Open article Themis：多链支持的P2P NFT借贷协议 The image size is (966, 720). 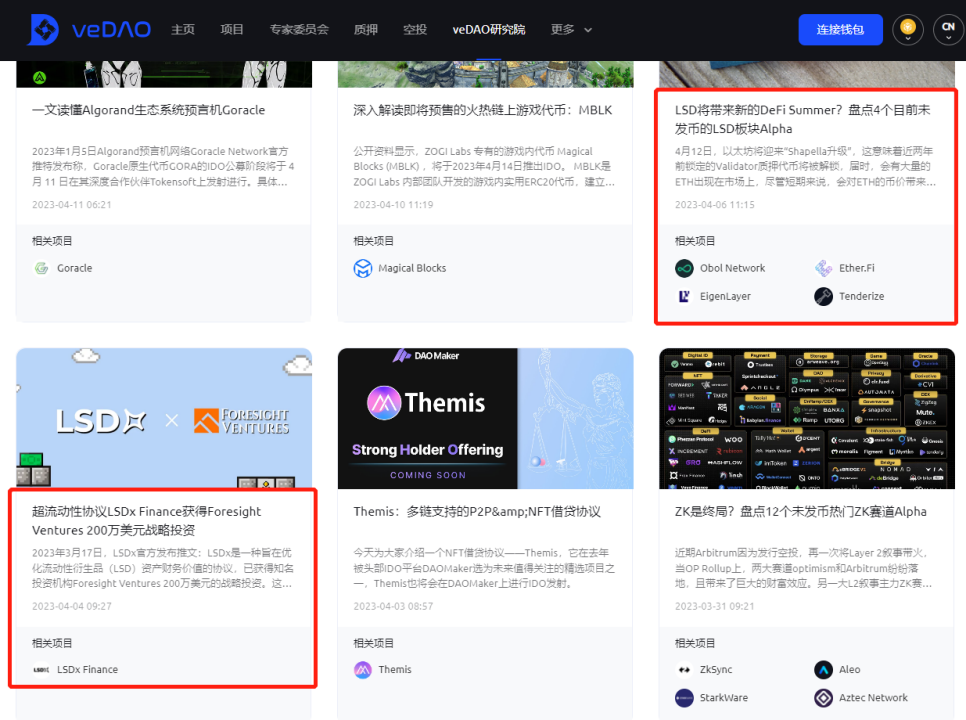[477, 512]
